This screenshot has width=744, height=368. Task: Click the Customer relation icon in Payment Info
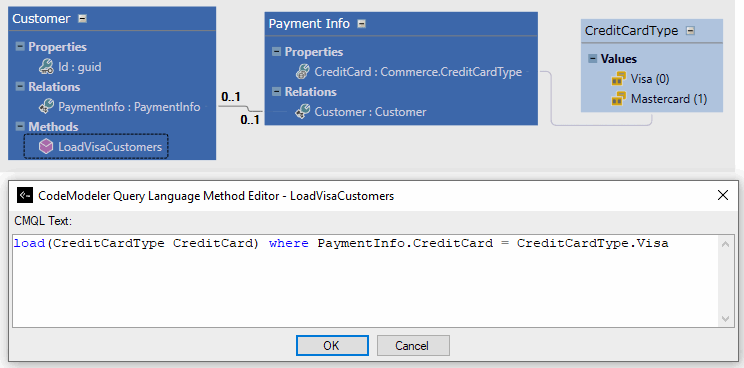(x=302, y=112)
